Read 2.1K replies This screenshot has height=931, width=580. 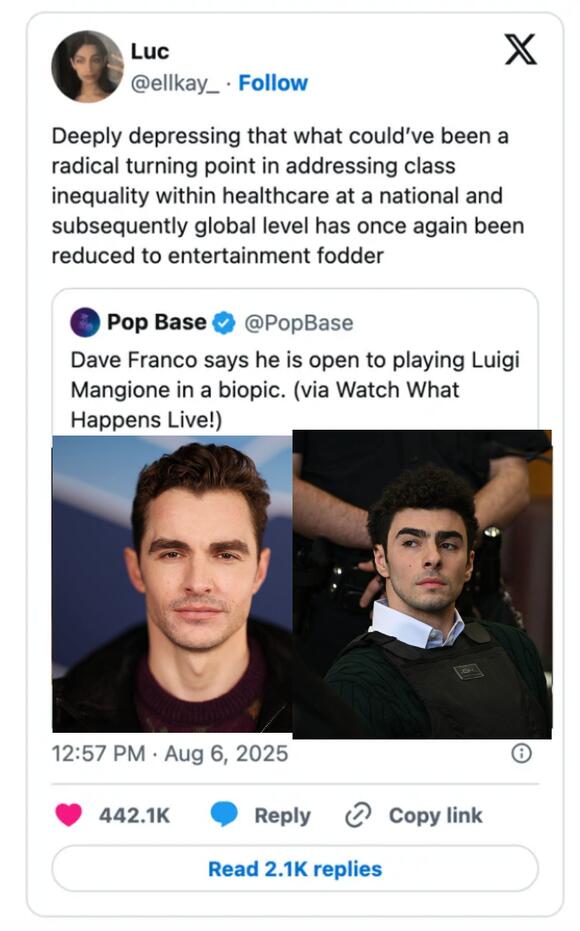(290, 868)
